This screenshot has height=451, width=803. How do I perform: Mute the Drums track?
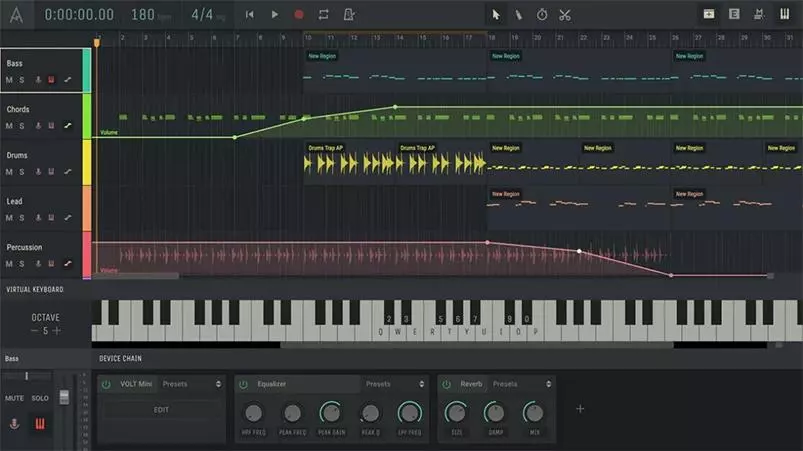click(9, 172)
